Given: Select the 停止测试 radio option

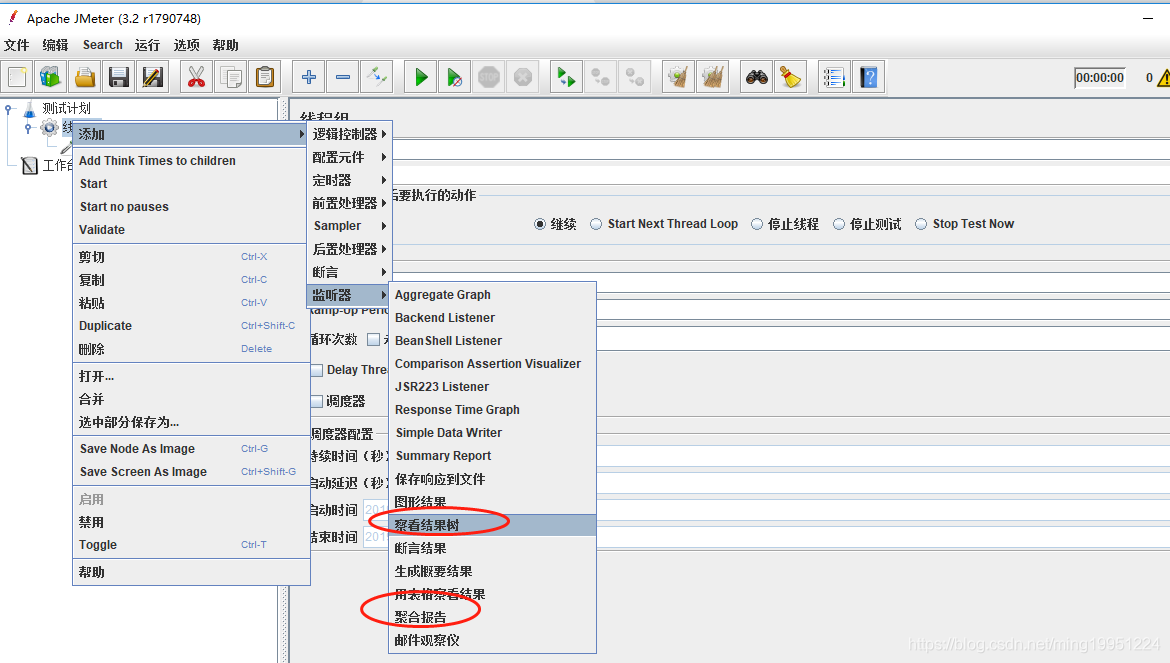Looking at the screenshot, I should [x=839, y=224].
